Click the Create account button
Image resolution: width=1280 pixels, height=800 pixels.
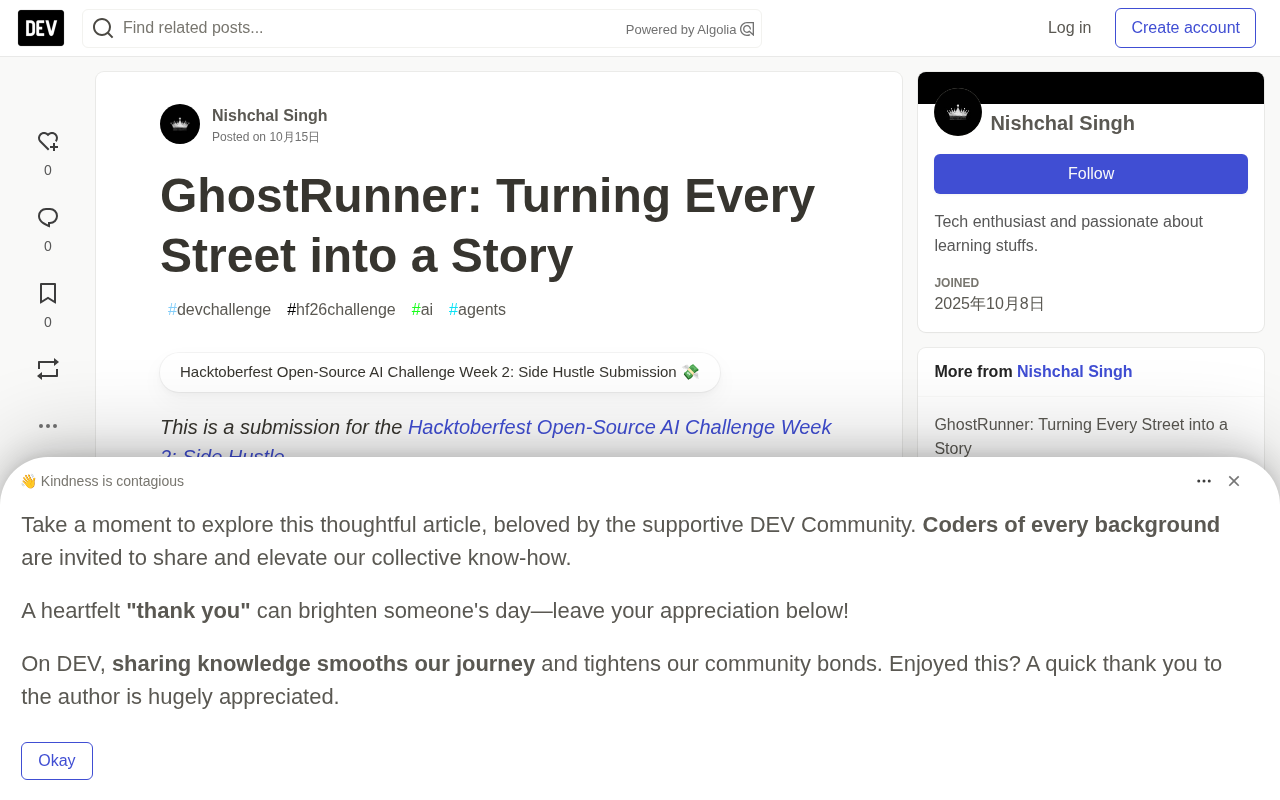coord(1185,28)
